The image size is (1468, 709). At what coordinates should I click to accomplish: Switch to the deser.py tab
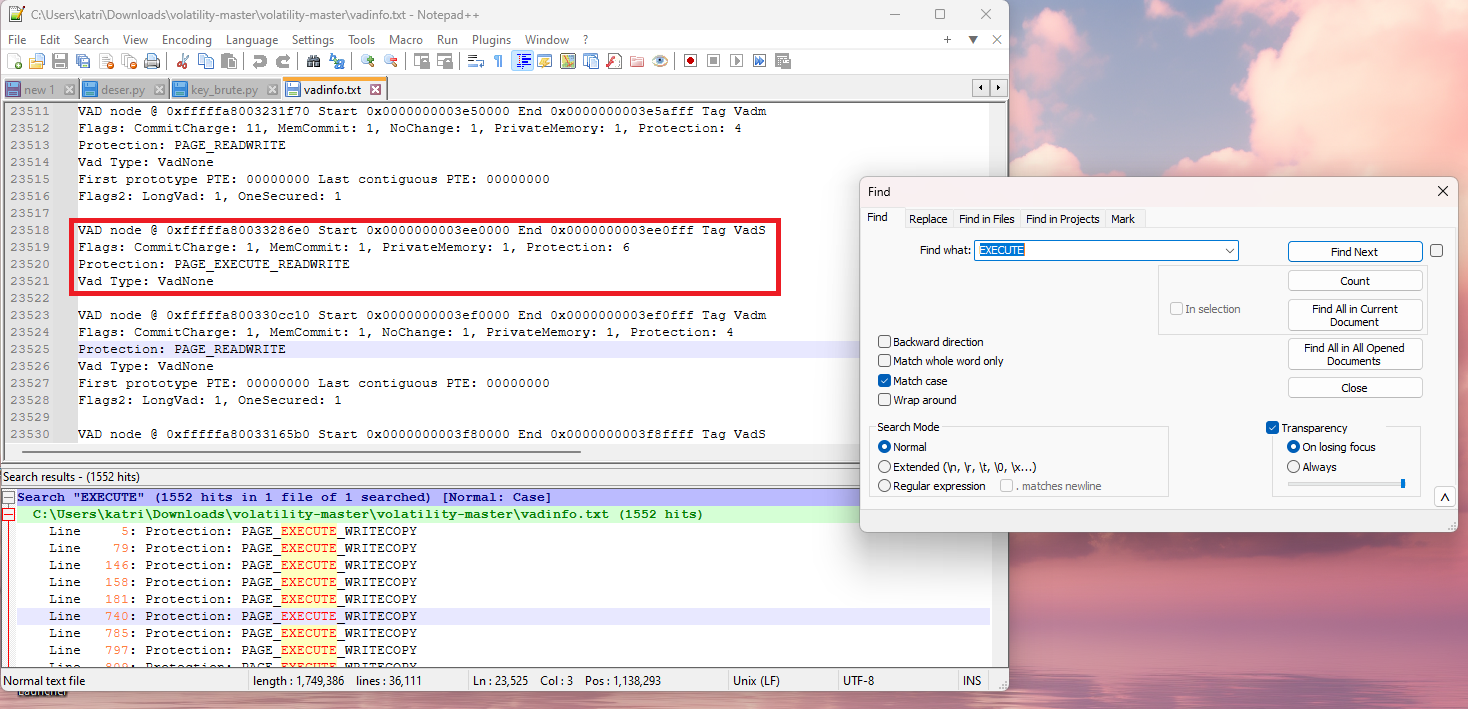pyautogui.click(x=122, y=88)
